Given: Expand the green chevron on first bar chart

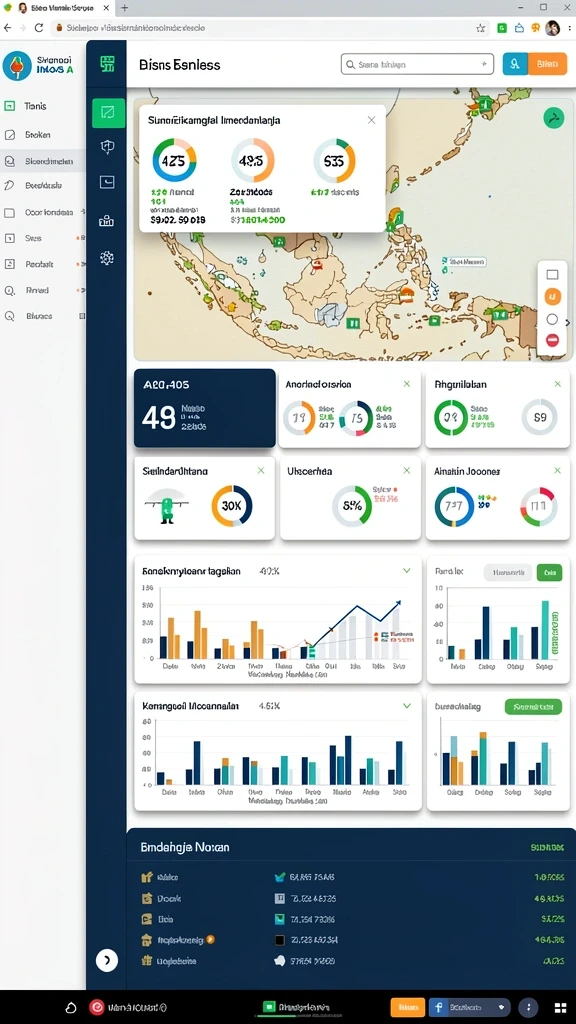Looking at the screenshot, I should click(407, 571).
